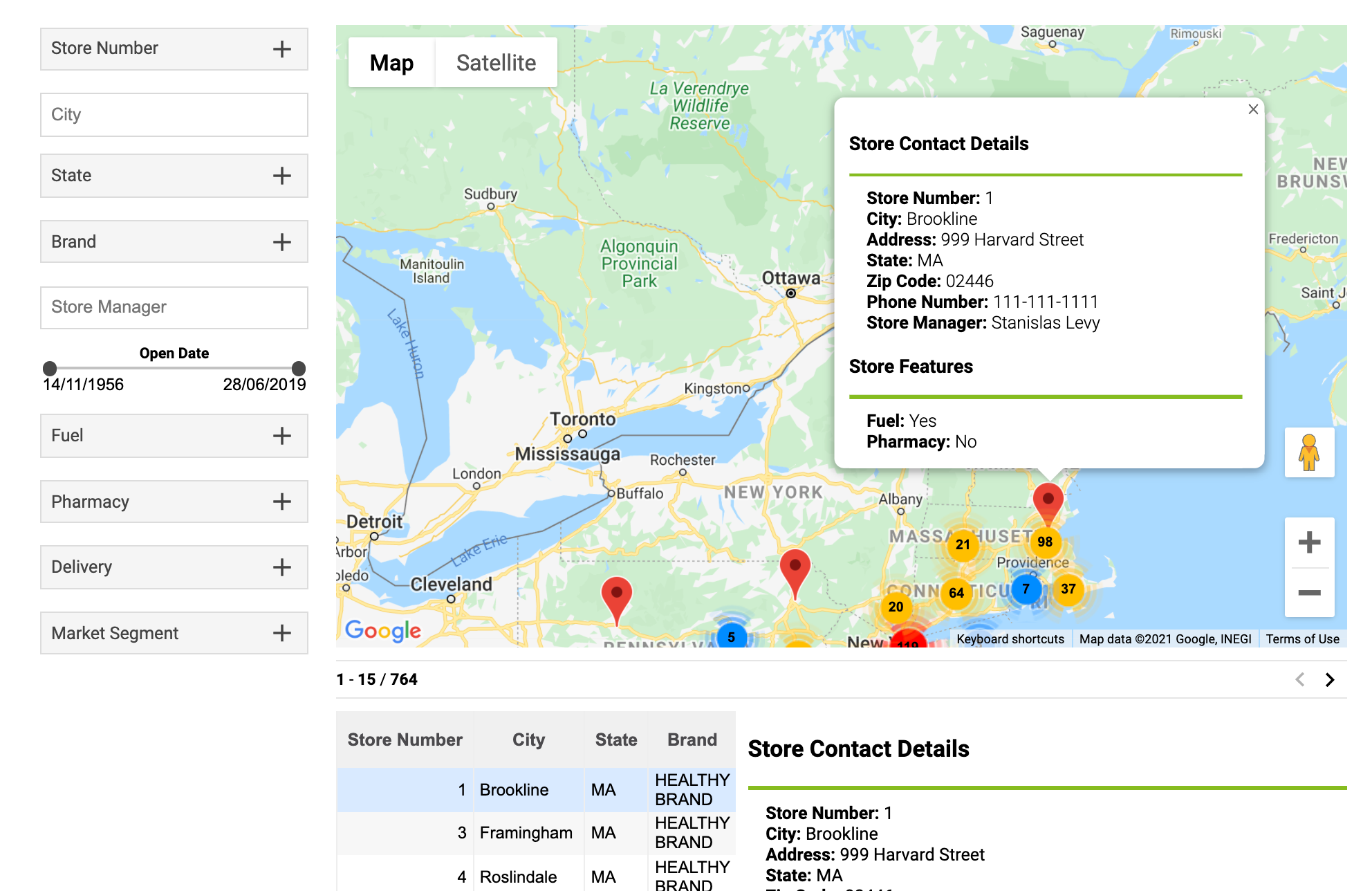Open Keyboard shortcuts on map
Viewport: 1372px width, 891px height.
(x=1010, y=639)
